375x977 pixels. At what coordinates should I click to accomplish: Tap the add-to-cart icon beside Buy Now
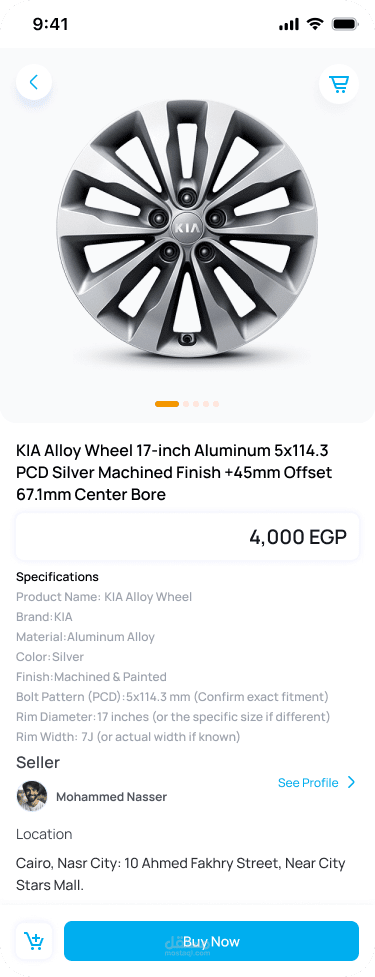click(x=34, y=940)
